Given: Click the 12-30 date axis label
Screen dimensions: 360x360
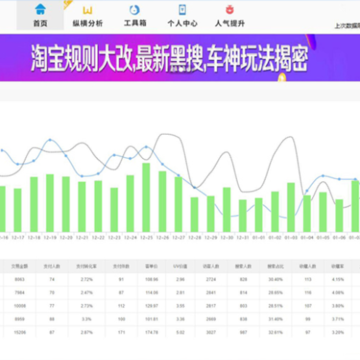Looking at the screenshot, I should click(x=227, y=238).
